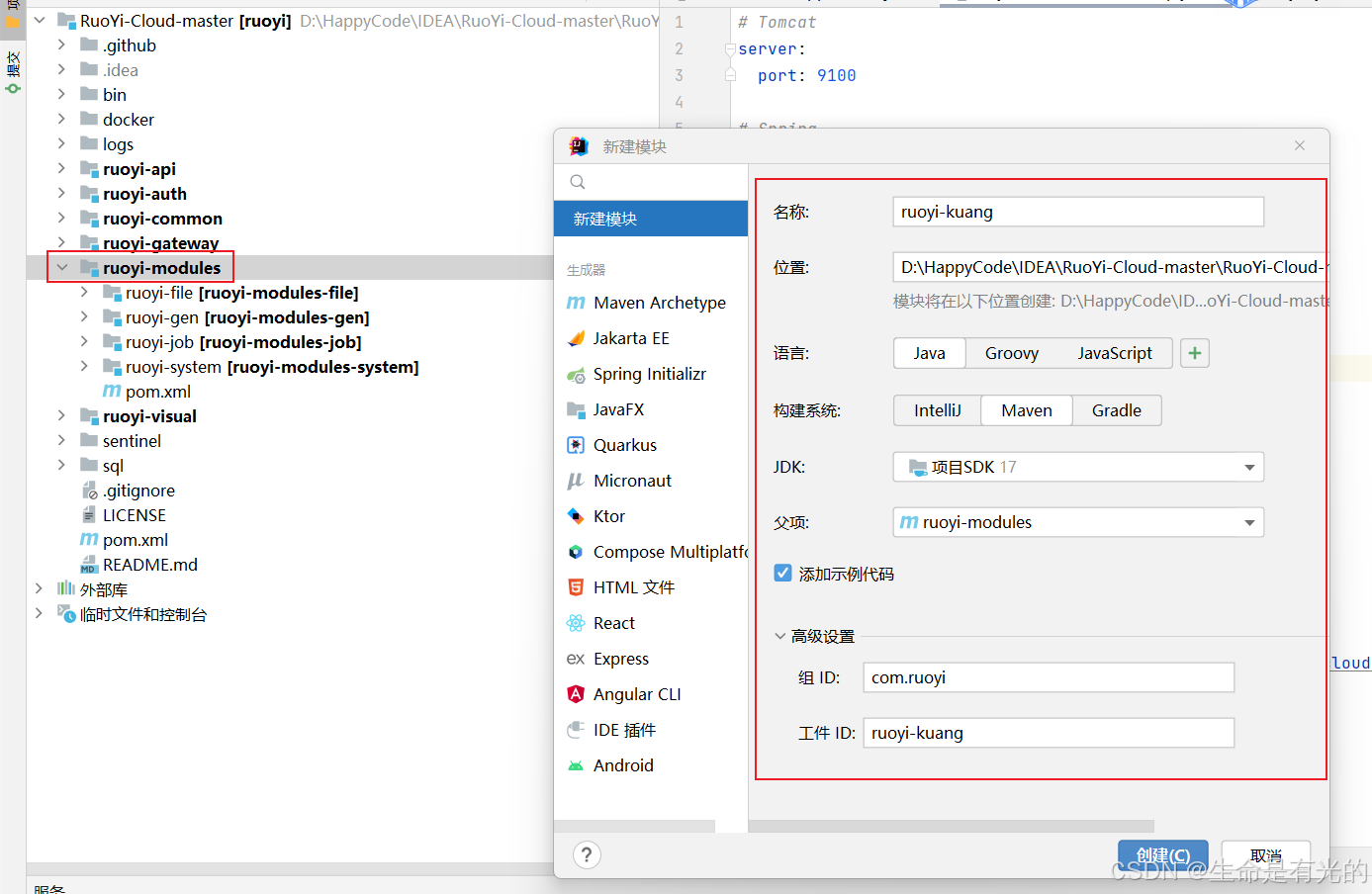Click the Artifact ID field
The width and height of the screenshot is (1372, 894).
(1049, 733)
